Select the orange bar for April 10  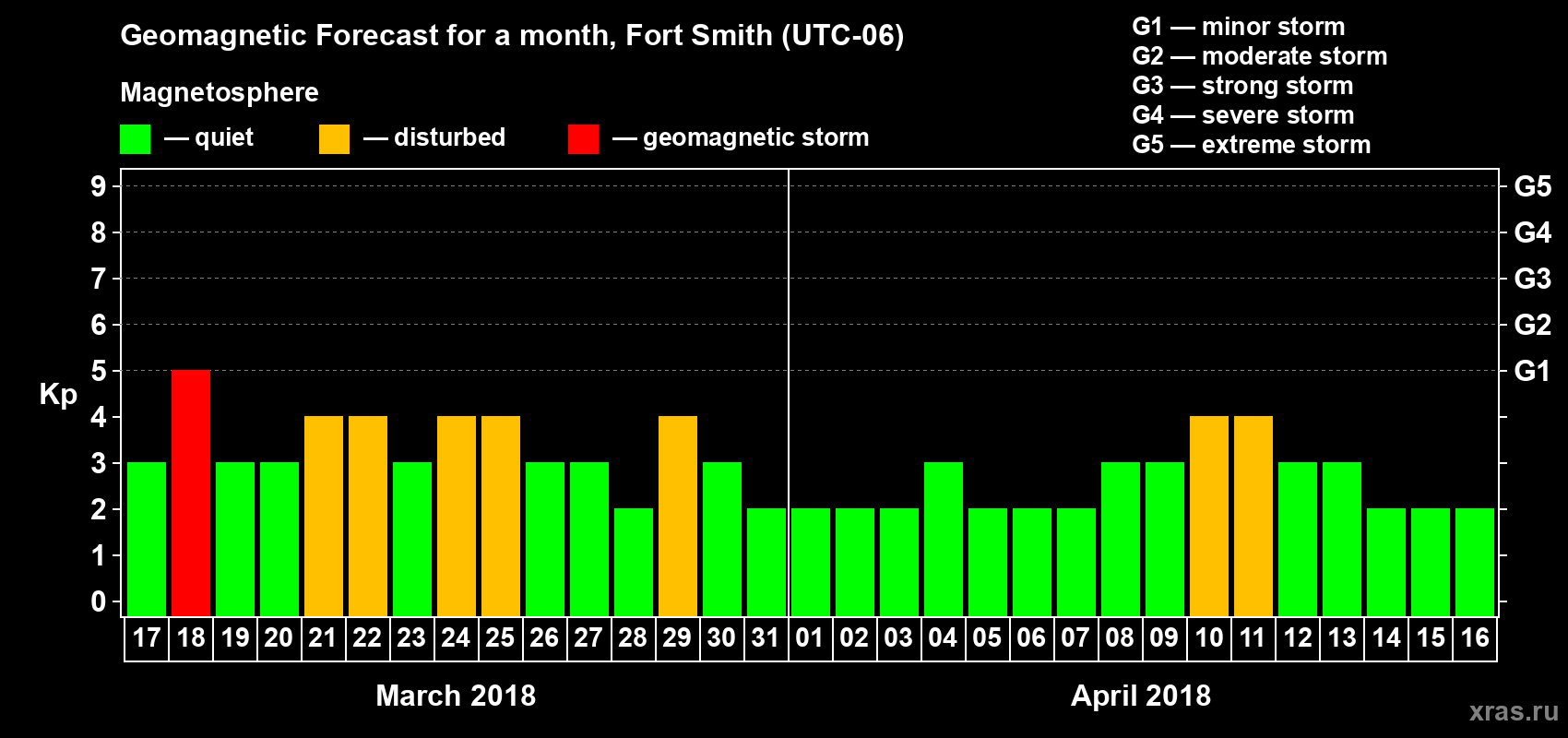1209,516
